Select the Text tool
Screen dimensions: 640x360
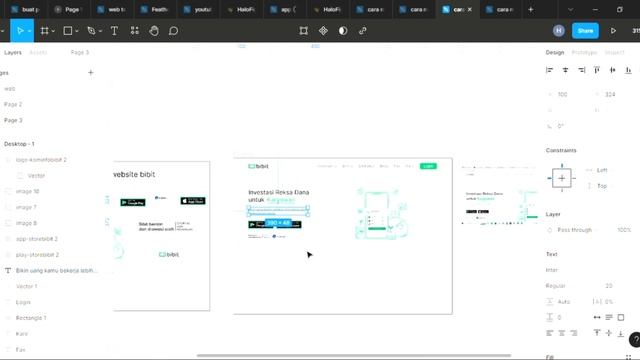[114, 31]
